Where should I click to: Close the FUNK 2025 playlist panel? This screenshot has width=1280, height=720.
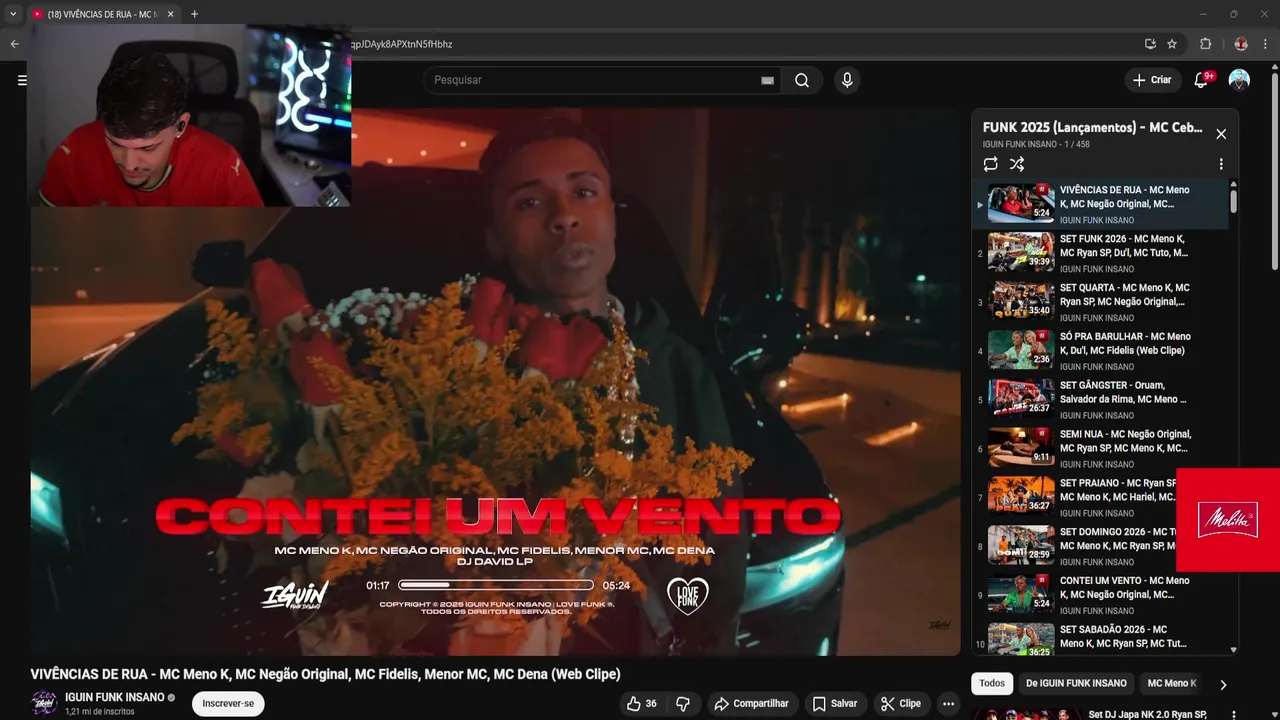1221,134
